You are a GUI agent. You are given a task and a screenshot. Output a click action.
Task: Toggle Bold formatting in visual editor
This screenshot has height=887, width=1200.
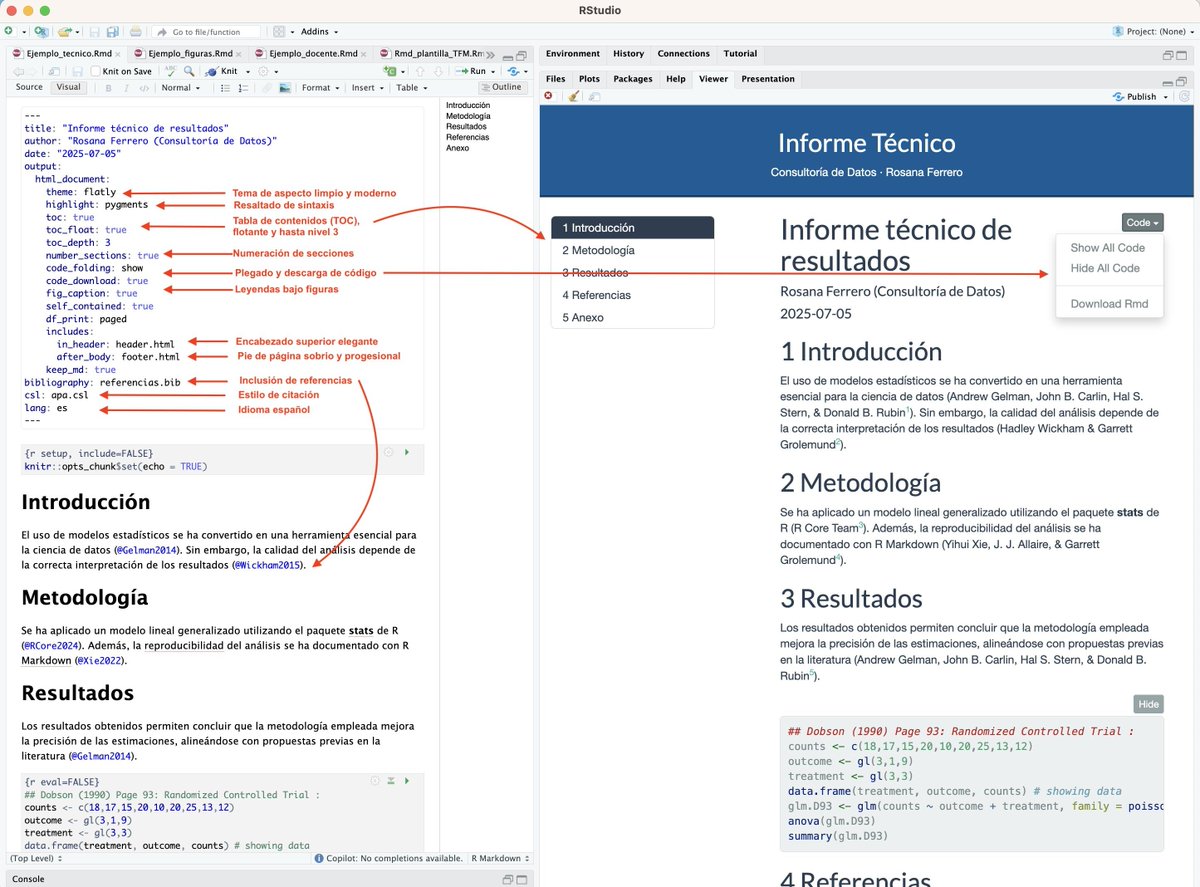pos(108,88)
